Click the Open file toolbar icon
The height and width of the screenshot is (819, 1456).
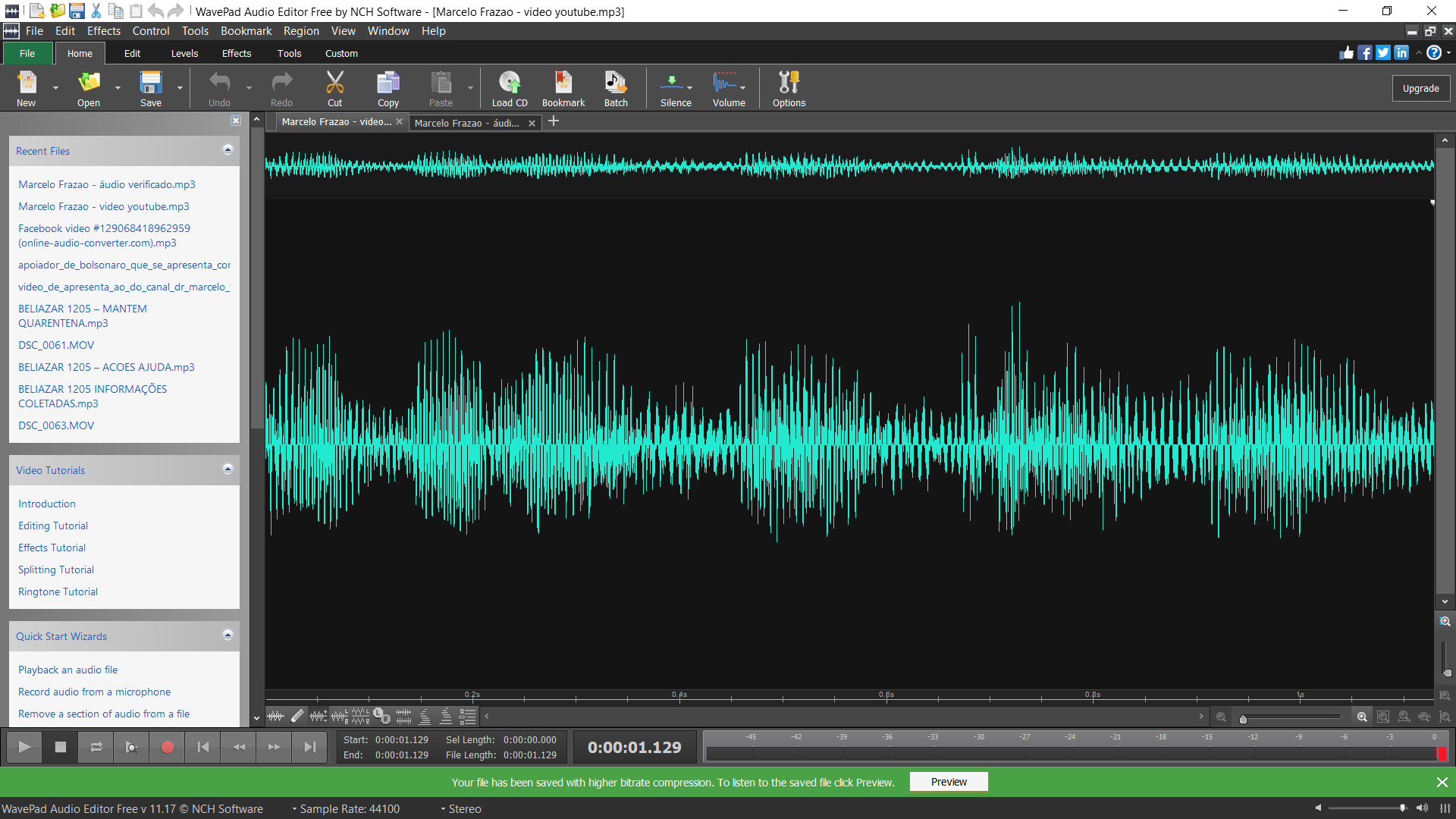pos(89,88)
